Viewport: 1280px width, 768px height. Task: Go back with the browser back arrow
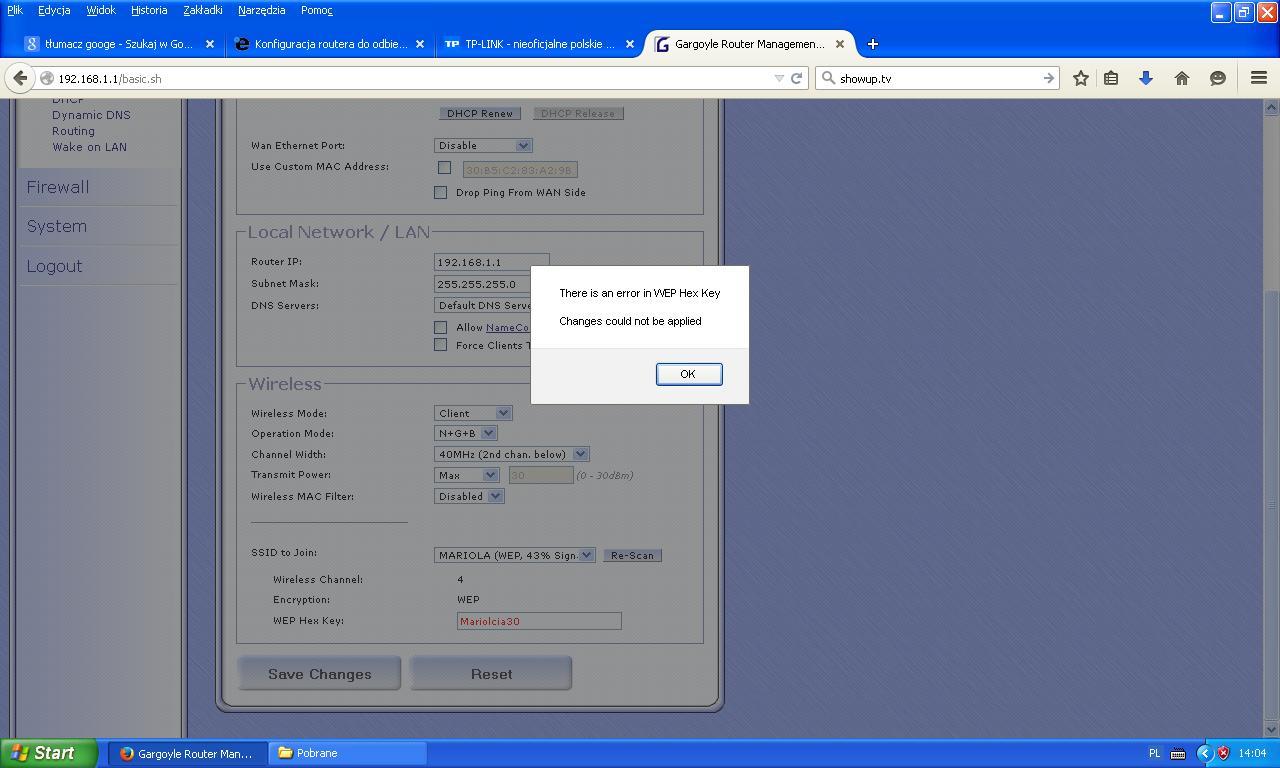20,78
